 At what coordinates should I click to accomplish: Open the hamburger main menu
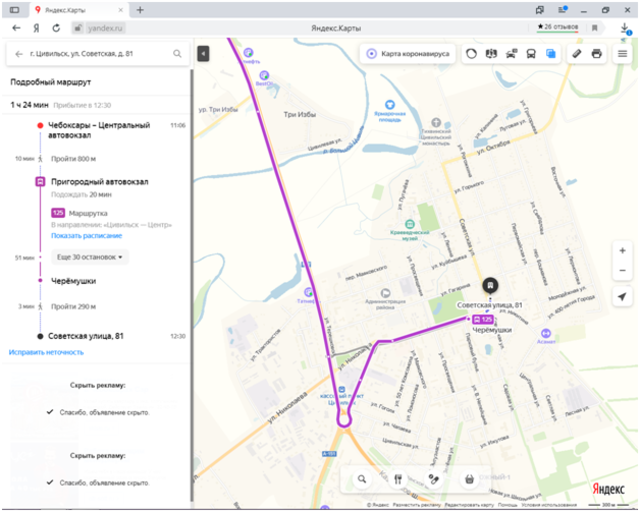coord(622,53)
